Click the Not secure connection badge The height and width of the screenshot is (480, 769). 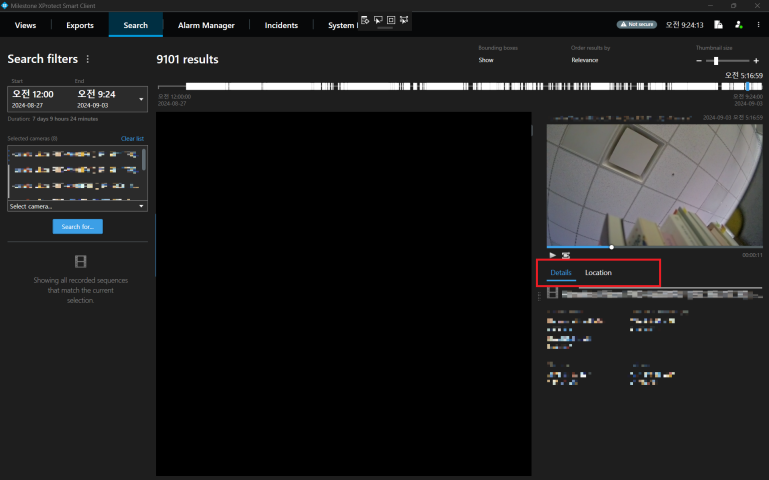click(x=637, y=24)
